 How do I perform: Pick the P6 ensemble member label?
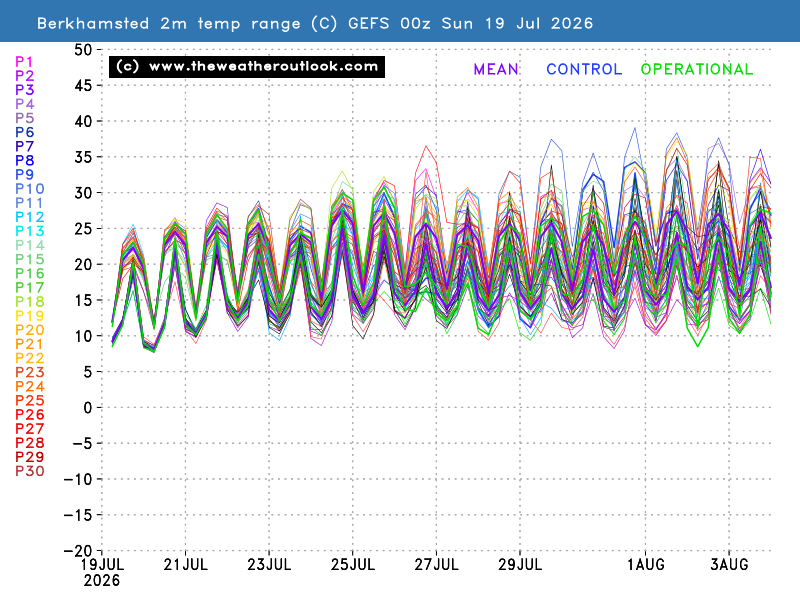click(x=24, y=132)
